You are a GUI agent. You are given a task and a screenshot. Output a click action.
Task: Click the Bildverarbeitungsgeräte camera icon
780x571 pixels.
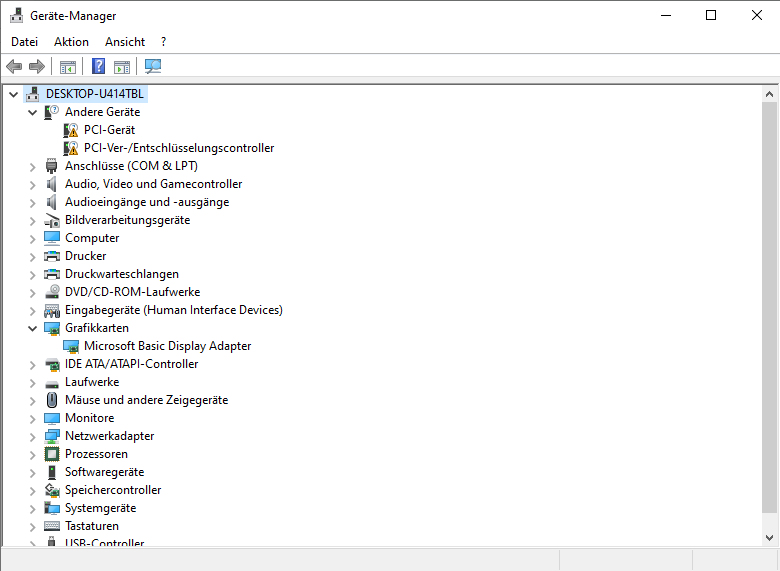52,220
